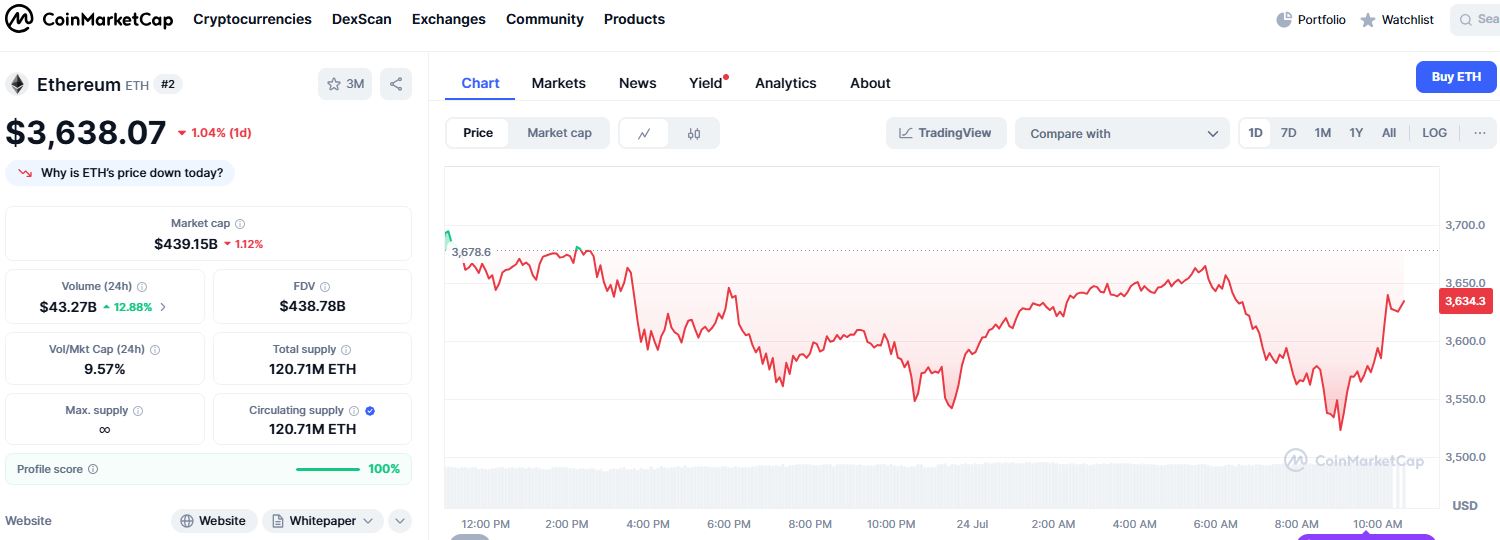Open the Exchanges menu
1500x540 pixels.
coord(449,19)
